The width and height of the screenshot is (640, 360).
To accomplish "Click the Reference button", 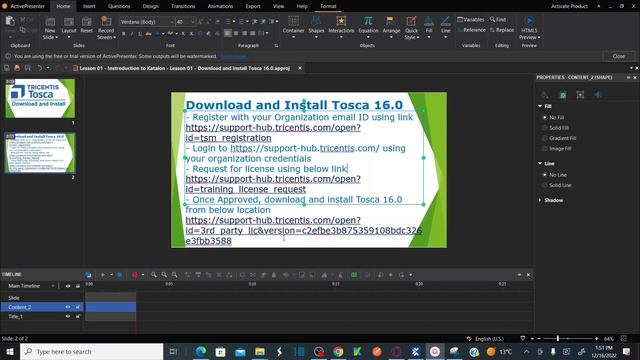I will tap(471, 30).
